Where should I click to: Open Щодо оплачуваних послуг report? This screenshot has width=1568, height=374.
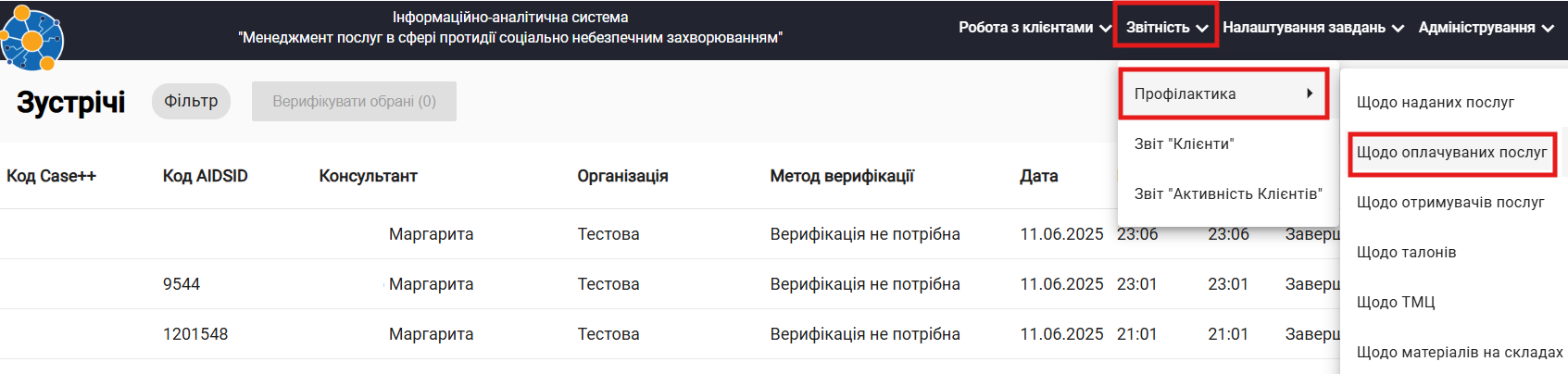point(1451,152)
